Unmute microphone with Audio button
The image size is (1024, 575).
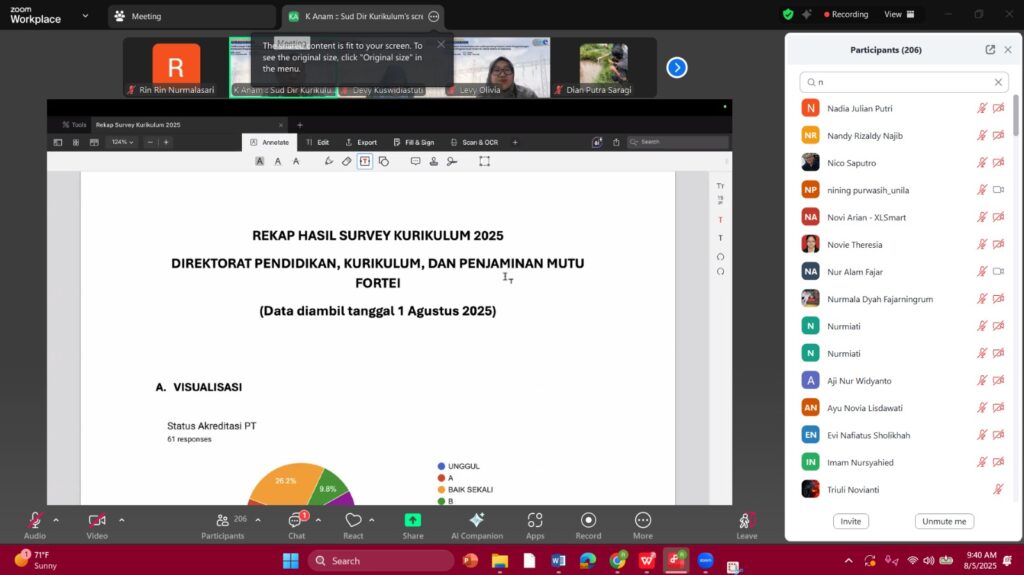click(35, 525)
